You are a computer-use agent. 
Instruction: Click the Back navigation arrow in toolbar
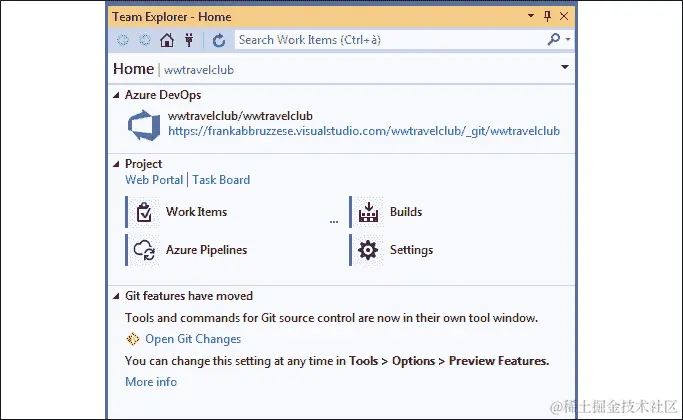point(123,40)
